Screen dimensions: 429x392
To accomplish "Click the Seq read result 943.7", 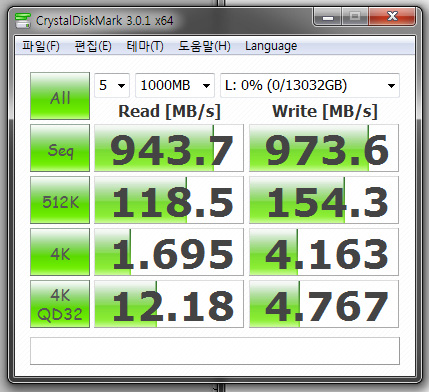I will [169, 148].
